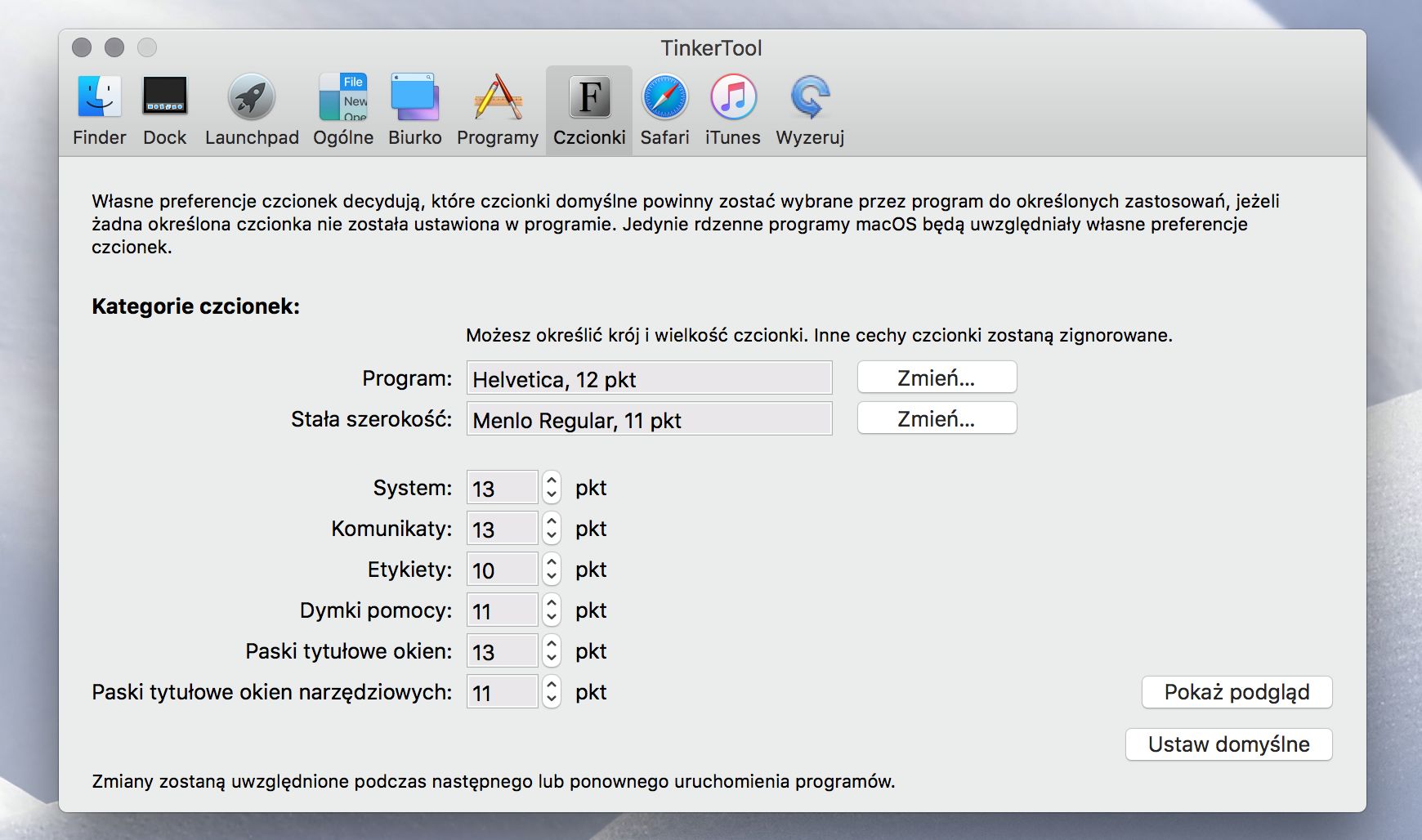Screen dimensions: 1422x840
Task: Click the hint starting Możesz określić krój
Action: coord(819,335)
